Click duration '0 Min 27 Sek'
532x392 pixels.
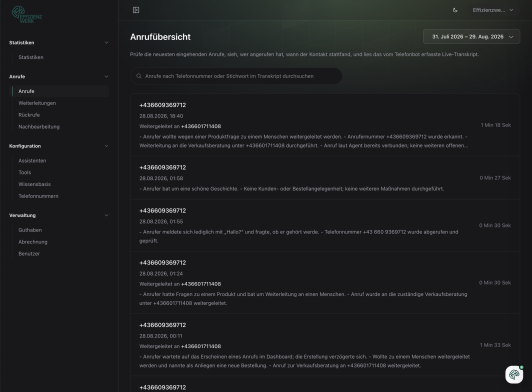pyautogui.click(x=495, y=178)
